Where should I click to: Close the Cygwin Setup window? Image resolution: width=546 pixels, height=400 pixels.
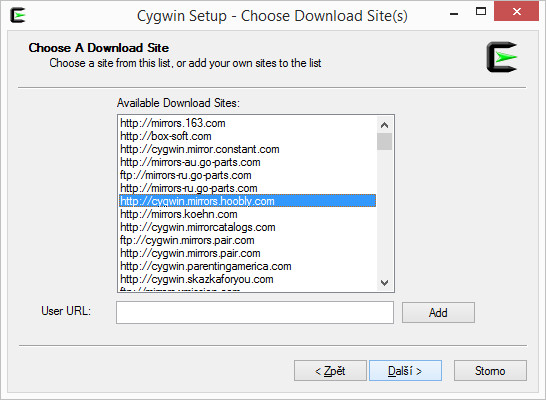(516, 11)
